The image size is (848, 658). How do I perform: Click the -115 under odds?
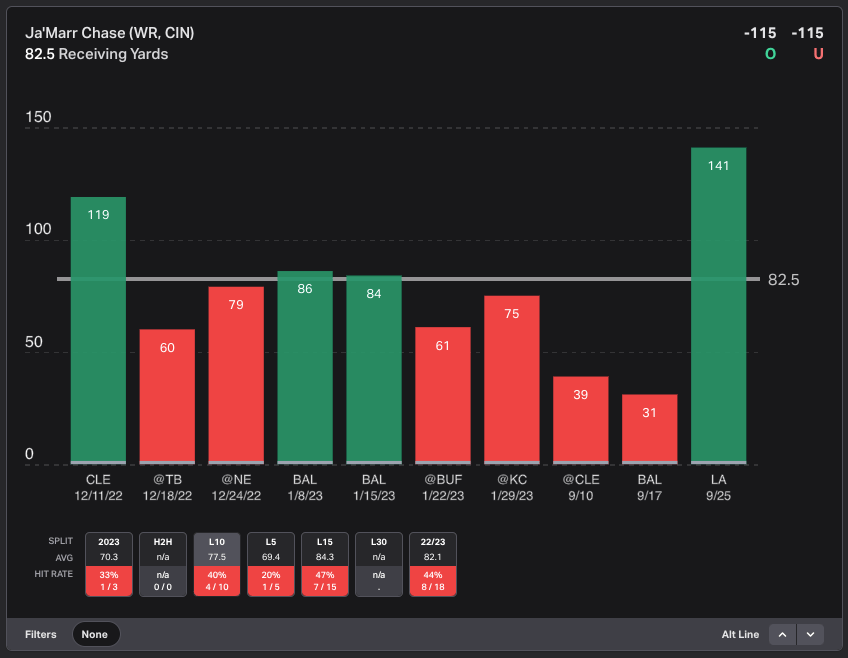(x=807, y=33)
